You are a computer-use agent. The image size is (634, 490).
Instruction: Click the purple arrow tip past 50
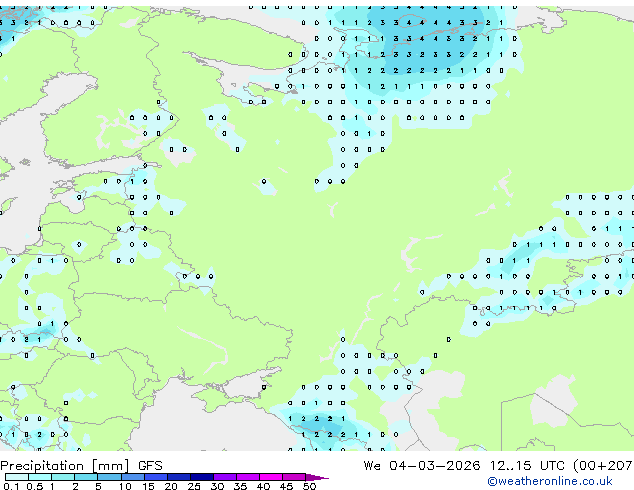[317, 477]
